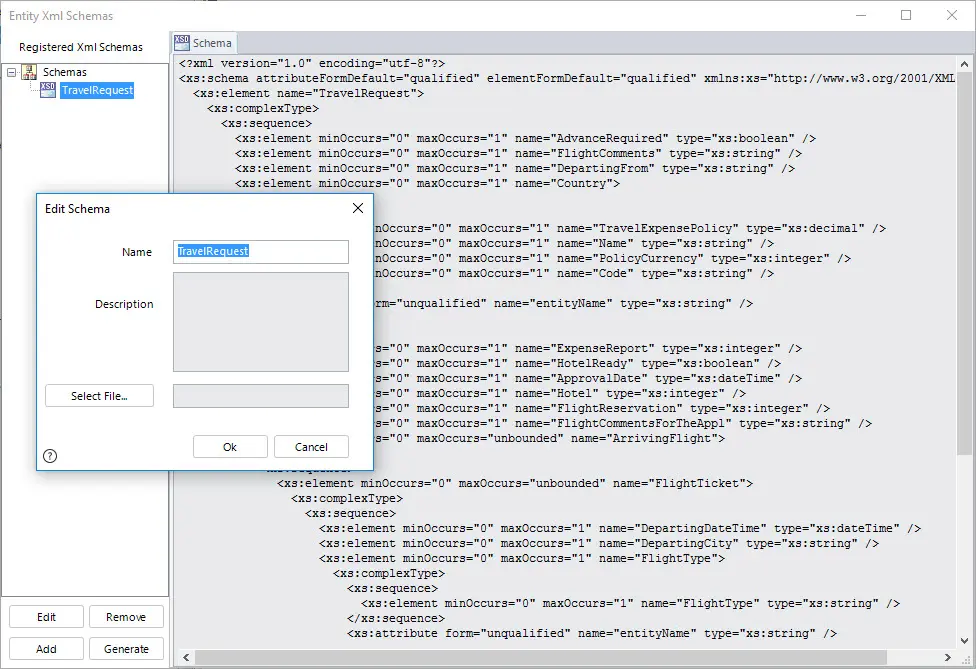
Task: Click the "ExpenseReport" element line
Action: tap(588, 349)
